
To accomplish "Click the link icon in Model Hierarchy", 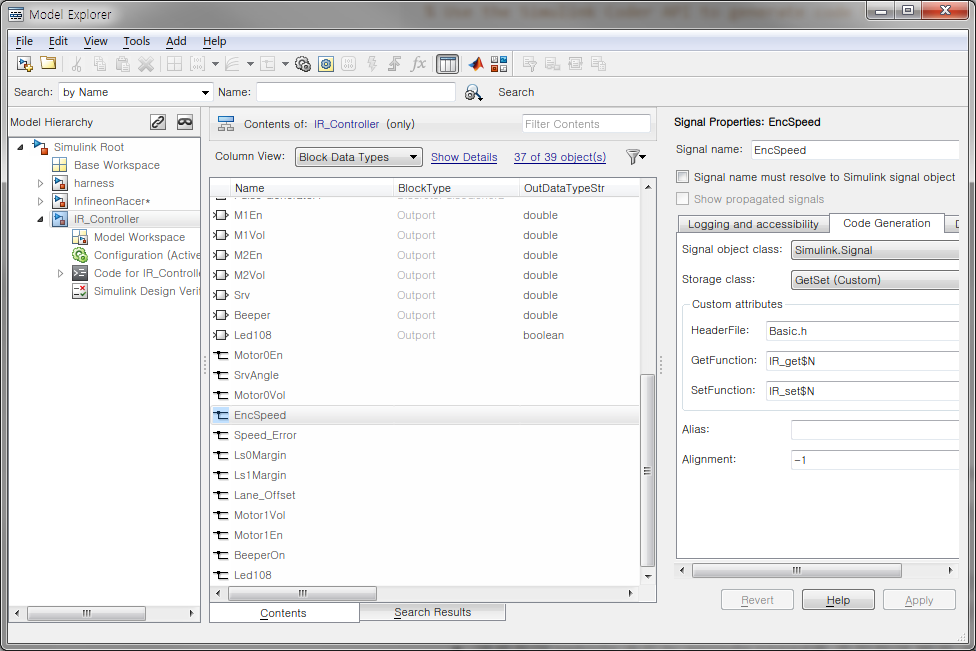I will tap(158, 122).
